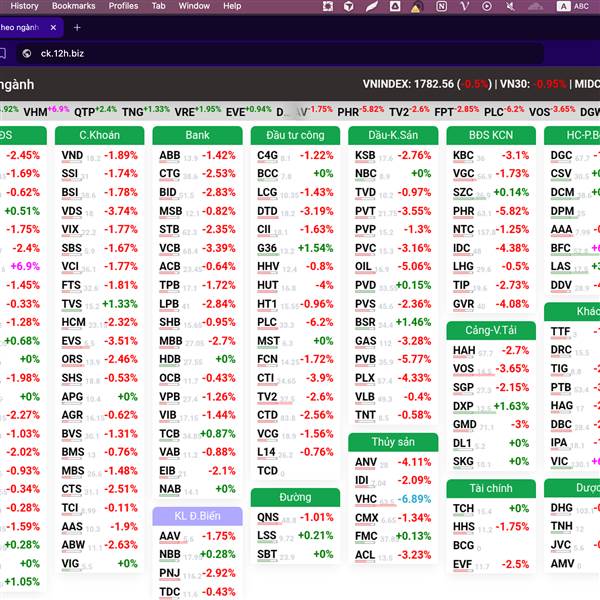Open the ABC input source menu

pyautogui.click(x=573, y=6)
